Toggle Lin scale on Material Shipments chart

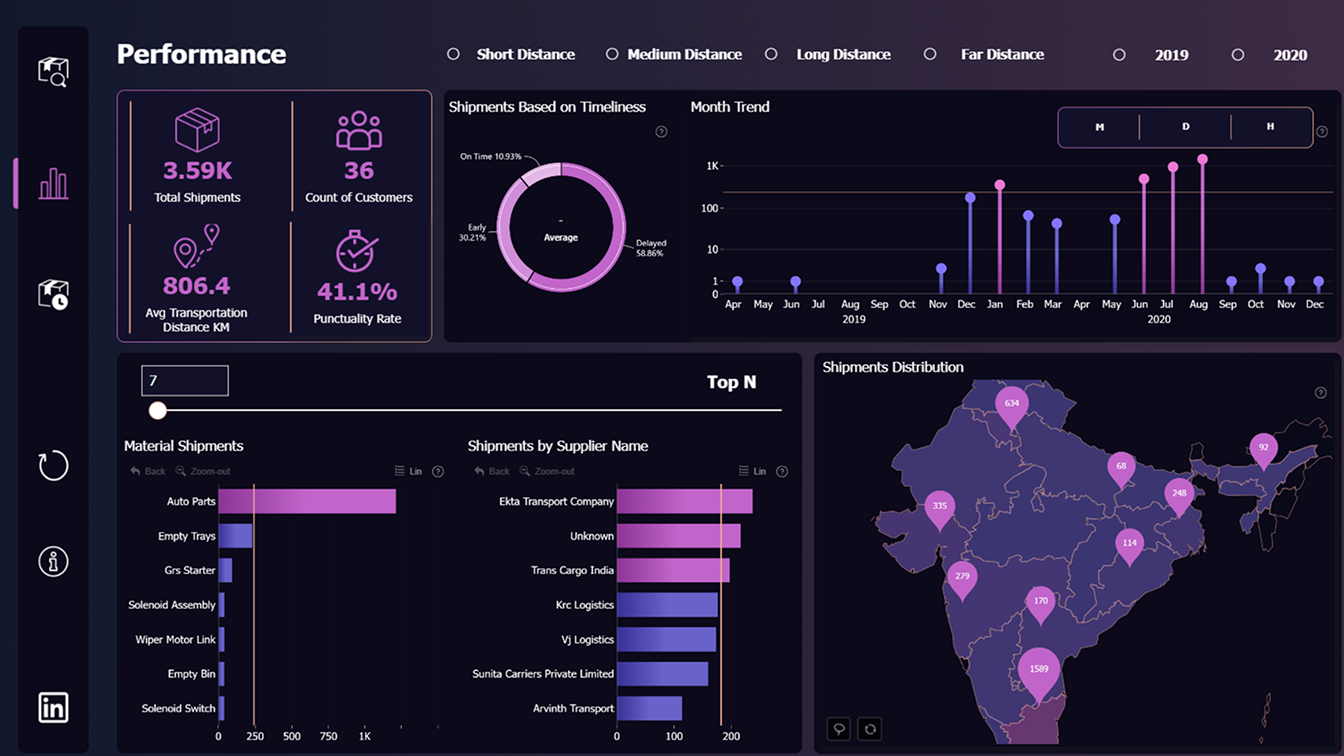click(x=408, y=471)
